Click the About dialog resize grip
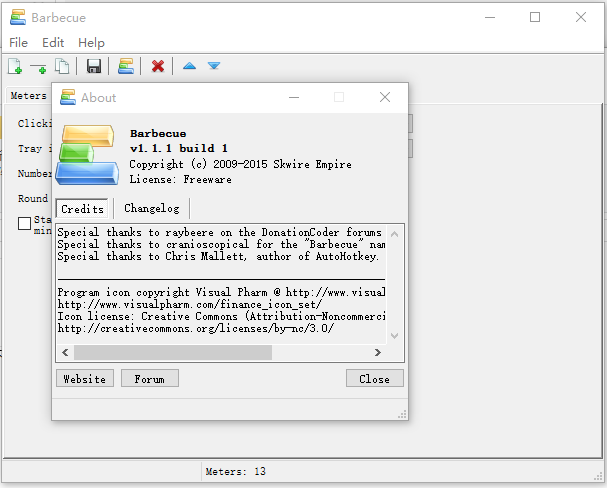This screenshot has width=607, height=488. pos(402,414)
